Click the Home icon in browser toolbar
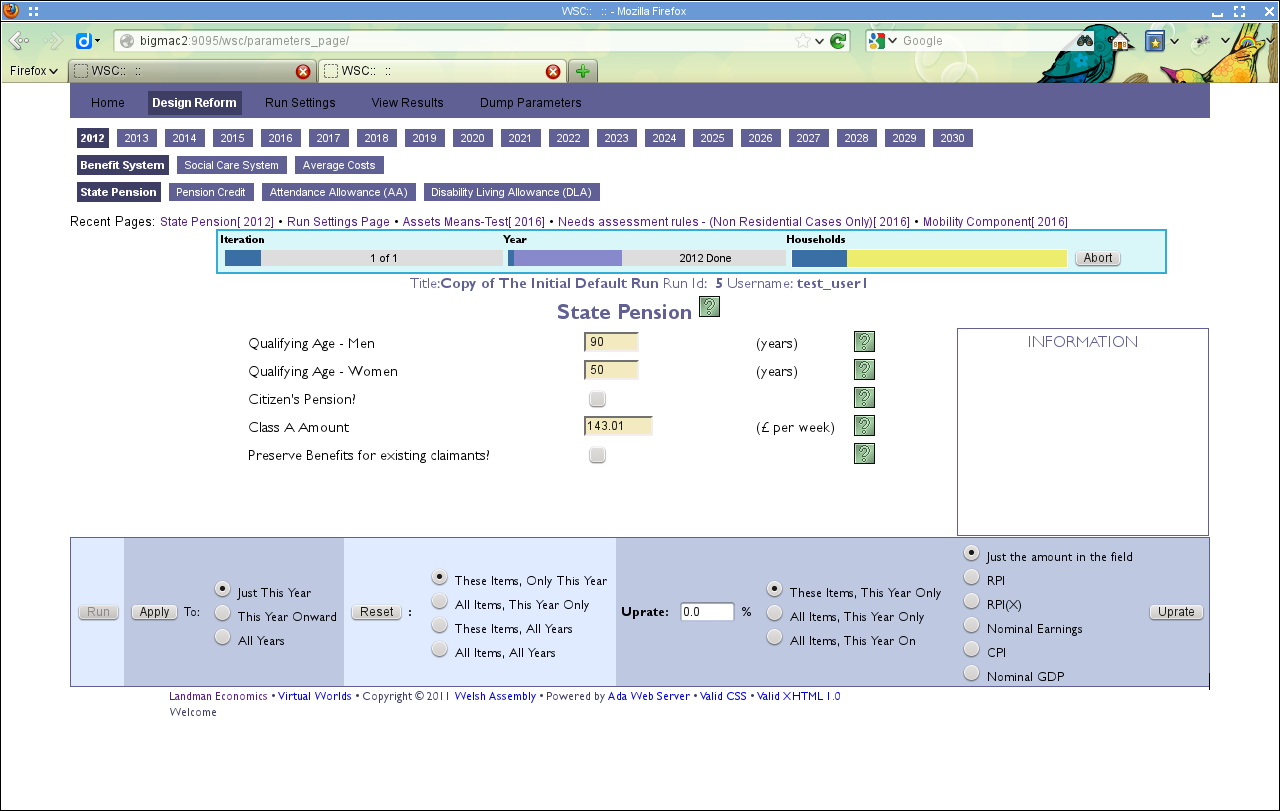Screen dimensions: 1280x811 click(1121, 41)
